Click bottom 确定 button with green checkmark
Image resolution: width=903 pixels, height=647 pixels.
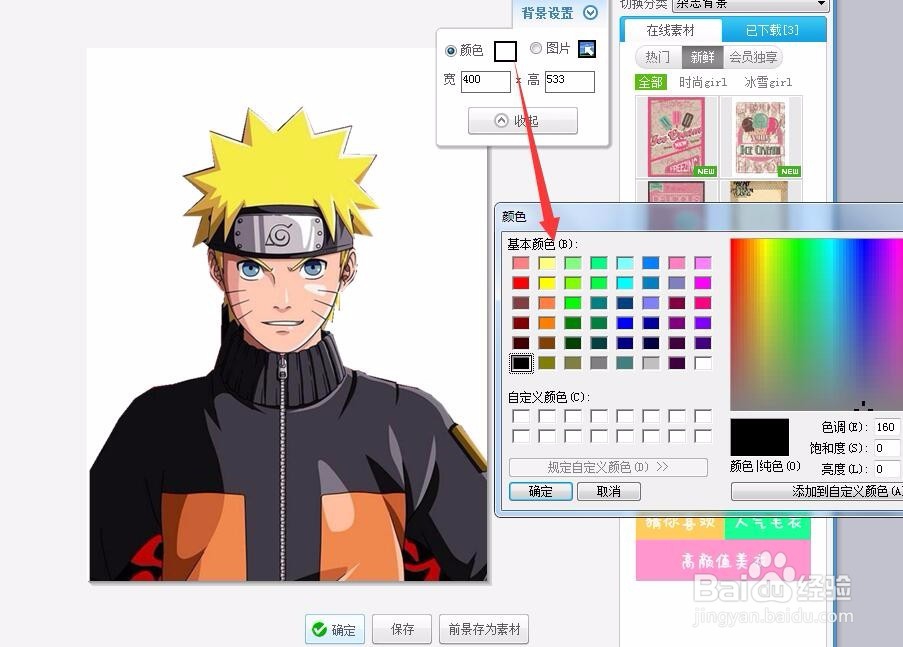tap(335, 630)
